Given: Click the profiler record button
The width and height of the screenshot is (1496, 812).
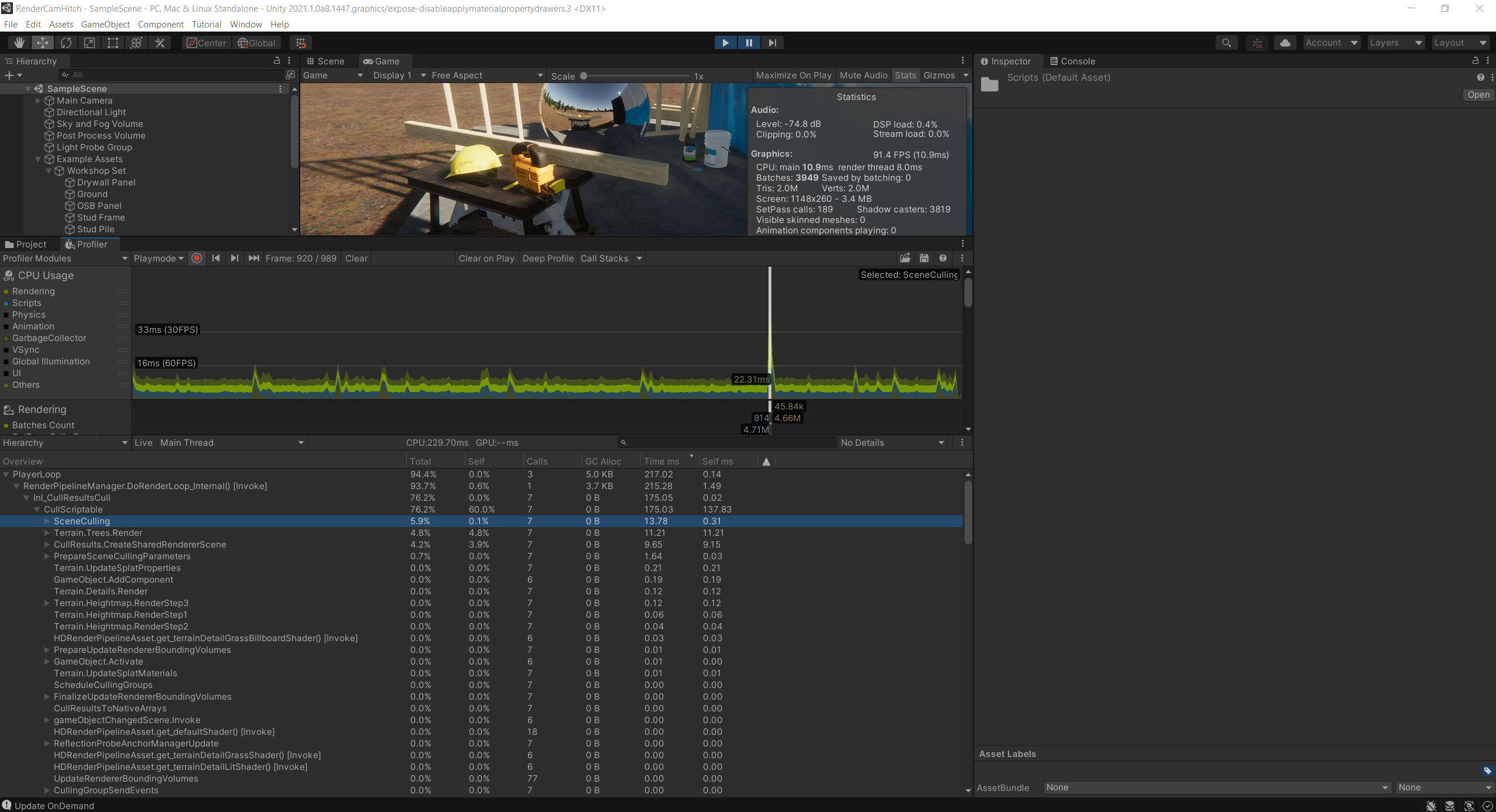Looking at the screenshot, I should point(197,259).
